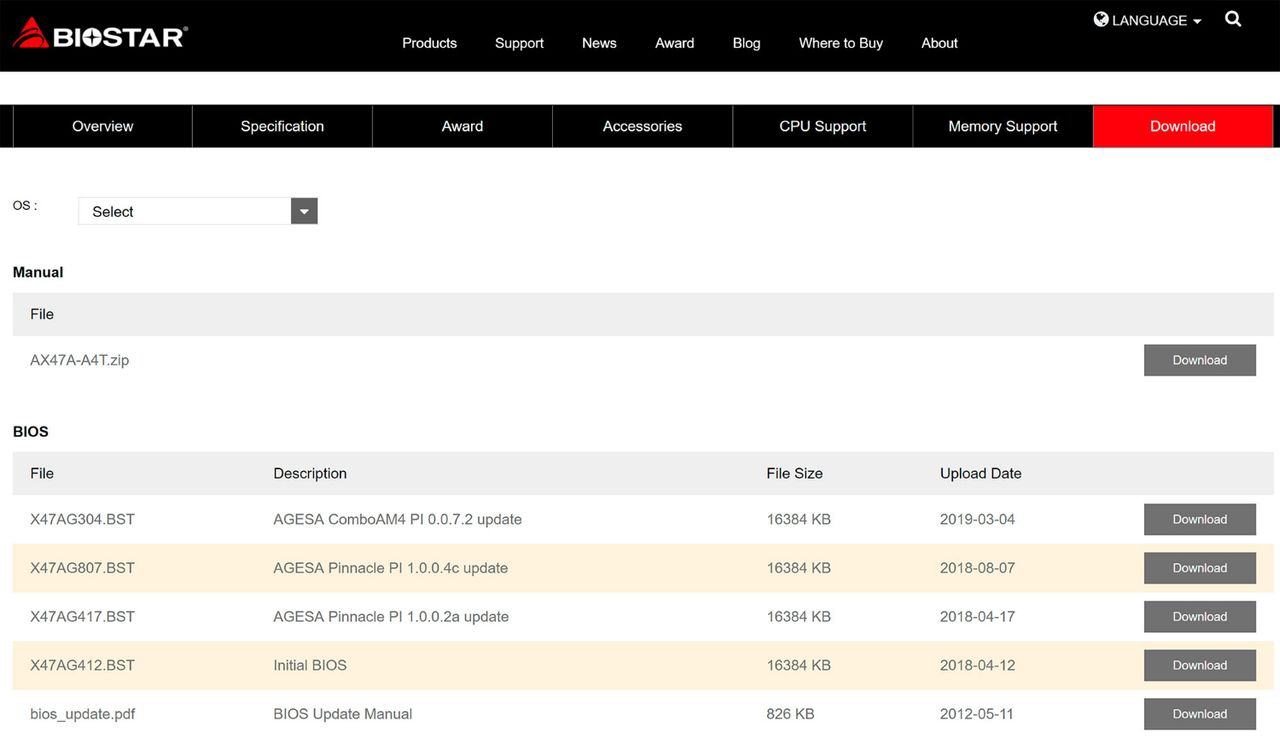The width and height of the screenshot is (1280, 738).
Task: Click the X47AG304.BST file name
Action: tap(82, 519)
